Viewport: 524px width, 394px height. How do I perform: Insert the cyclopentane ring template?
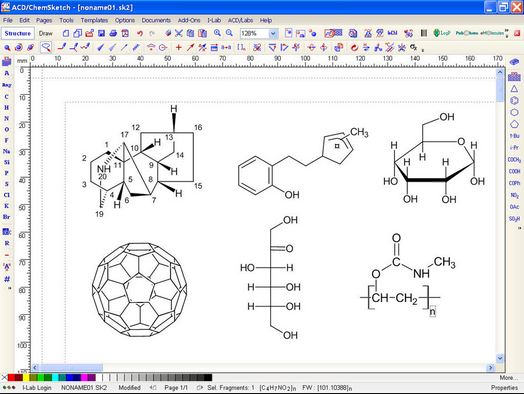click(x=514, y=124)
